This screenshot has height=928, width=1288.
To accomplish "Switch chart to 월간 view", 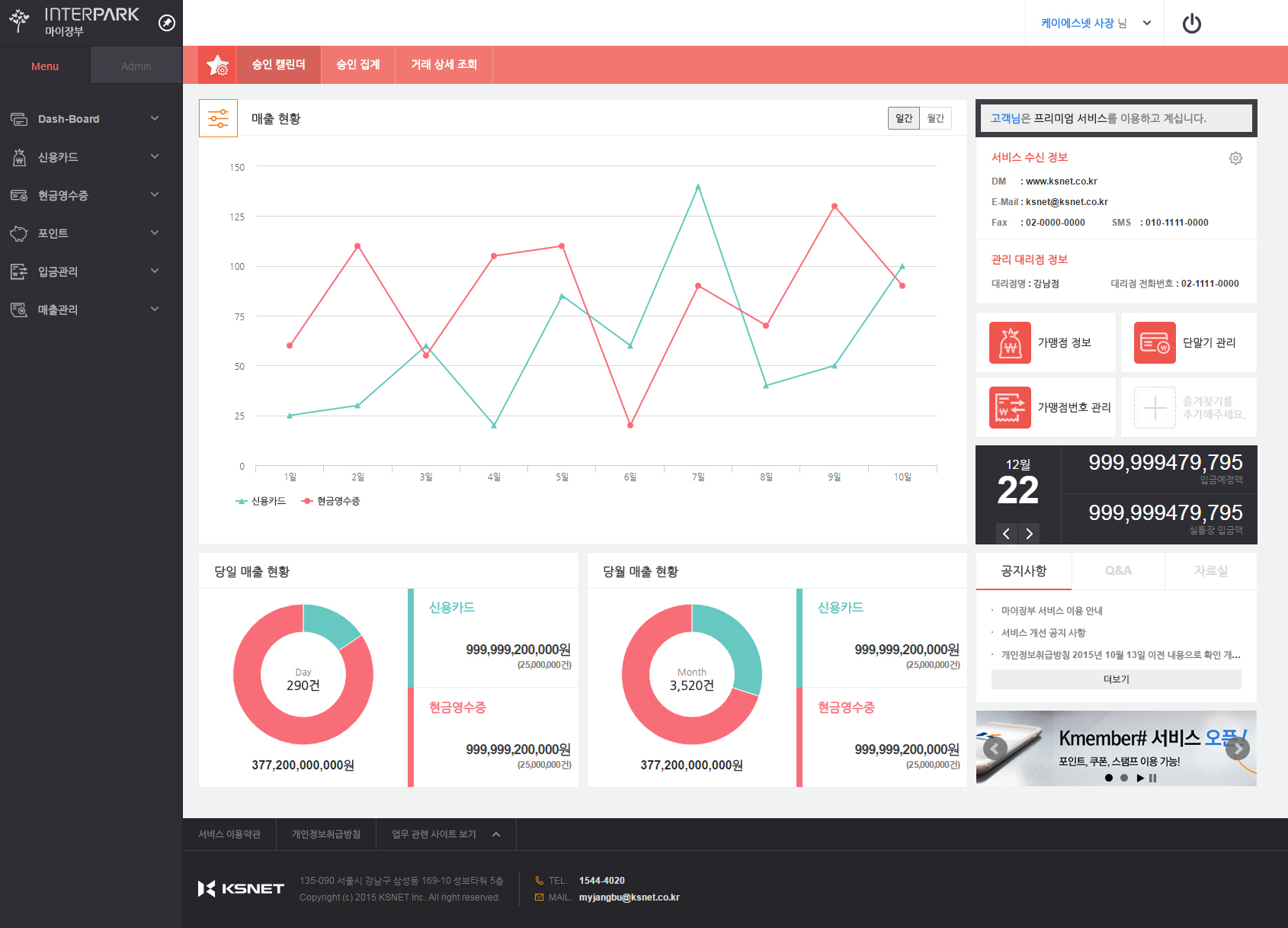I will (x=936, y=118).
